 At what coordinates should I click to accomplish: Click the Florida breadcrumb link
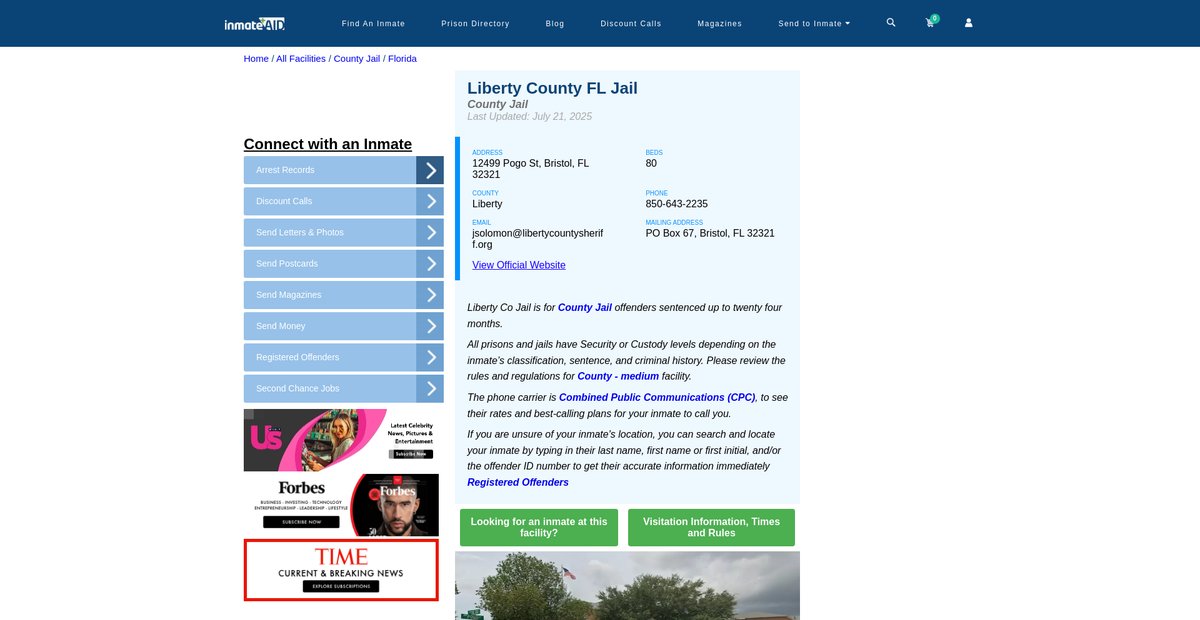point(402,59)
